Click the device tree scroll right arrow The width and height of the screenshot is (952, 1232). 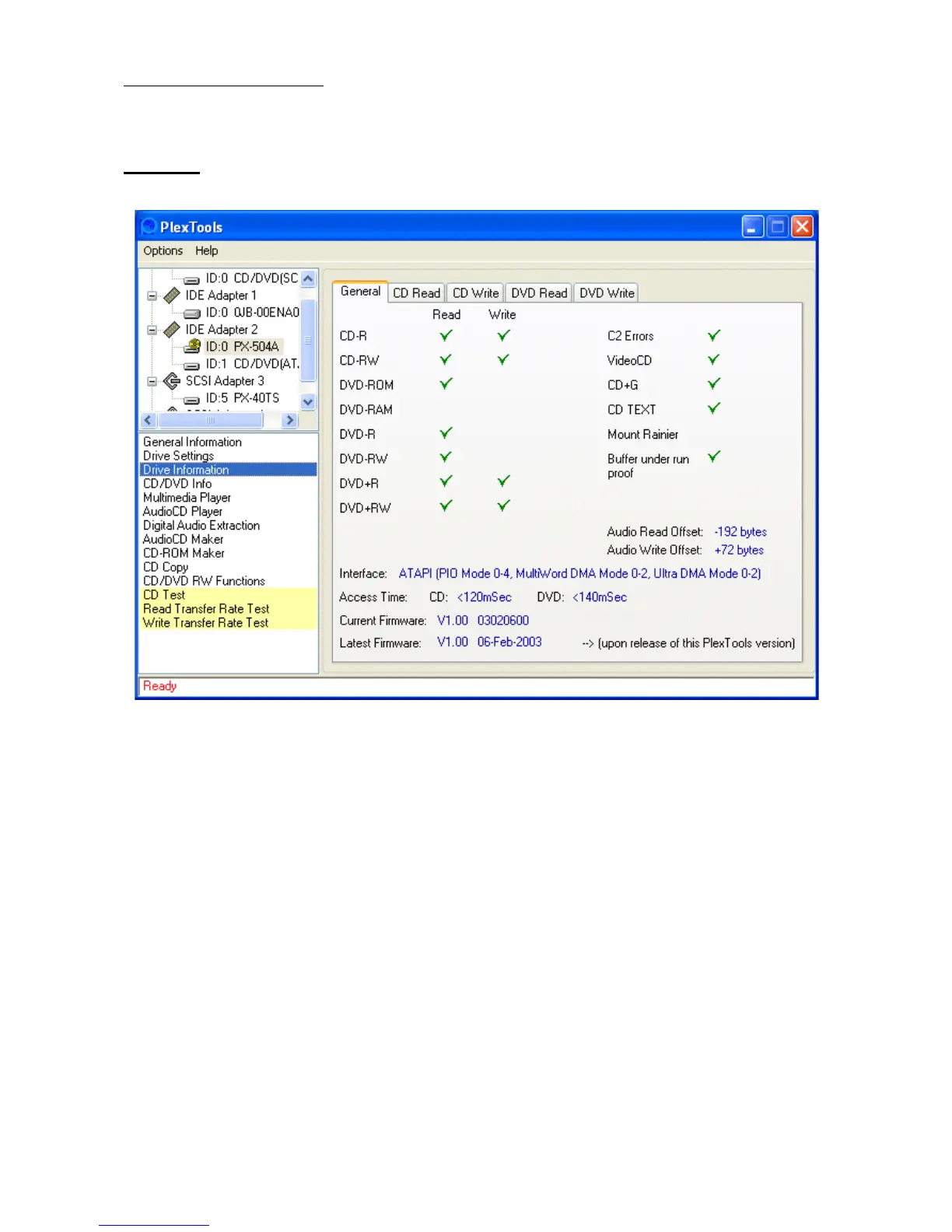point(290,420)
